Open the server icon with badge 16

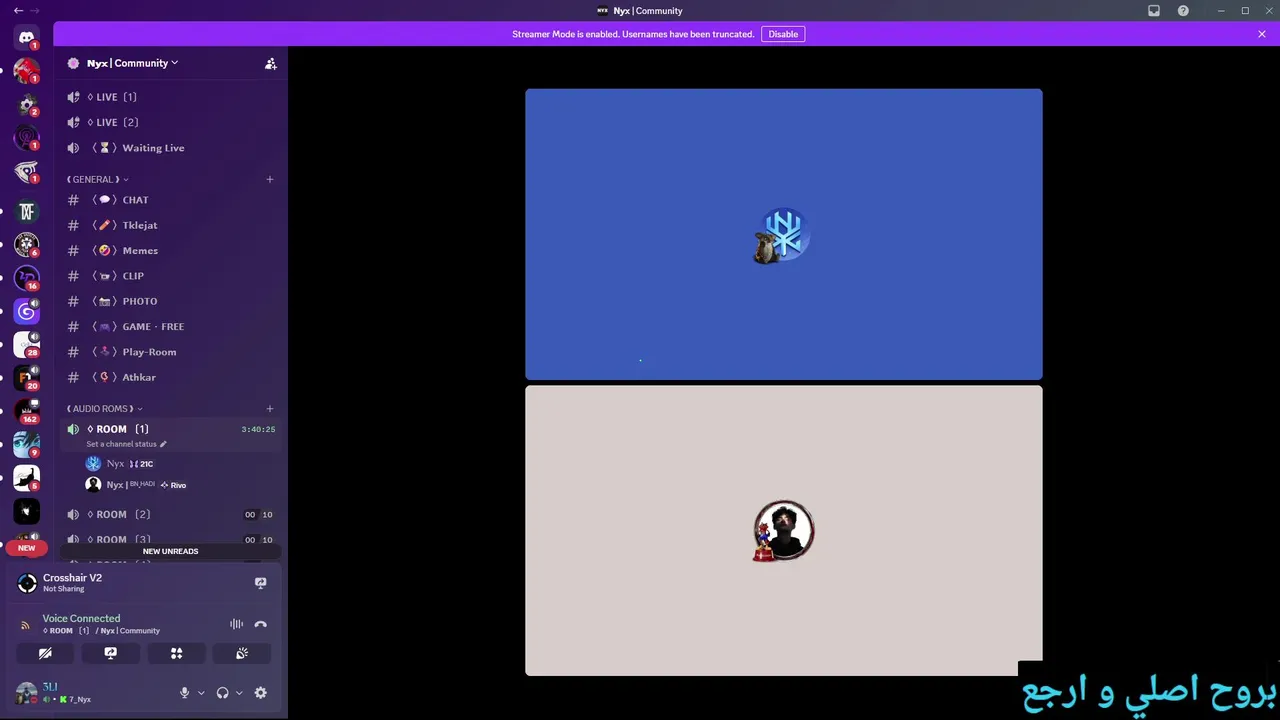(27, 278)
